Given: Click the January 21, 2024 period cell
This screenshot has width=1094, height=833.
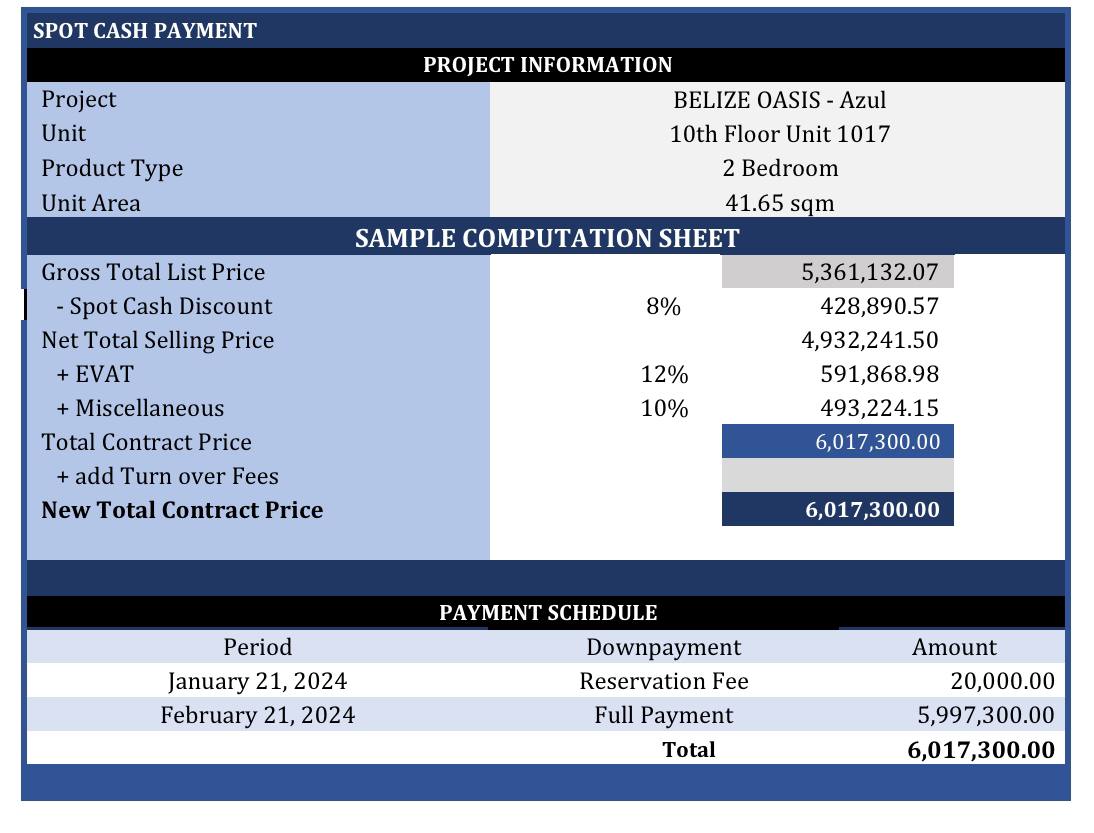Looking at the screenshot, I should coord(257,681).
